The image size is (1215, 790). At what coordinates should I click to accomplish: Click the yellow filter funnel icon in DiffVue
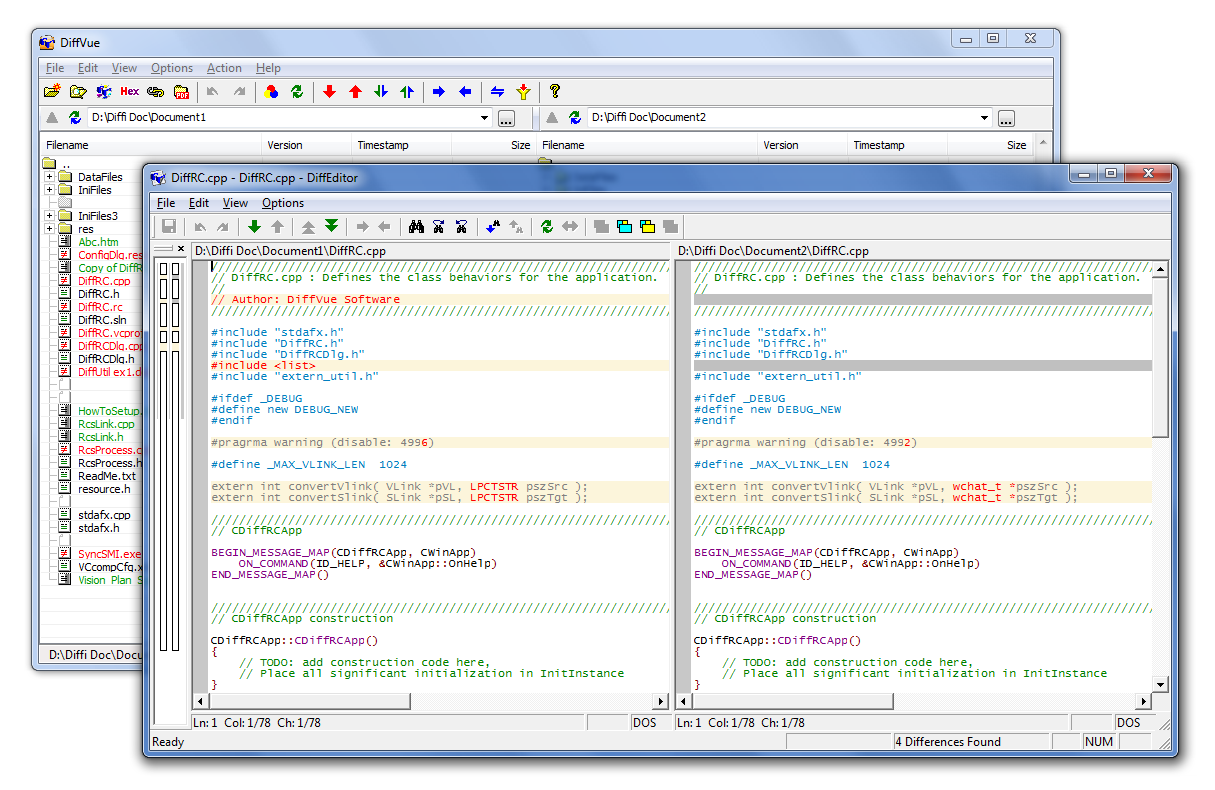coord(523,92)
